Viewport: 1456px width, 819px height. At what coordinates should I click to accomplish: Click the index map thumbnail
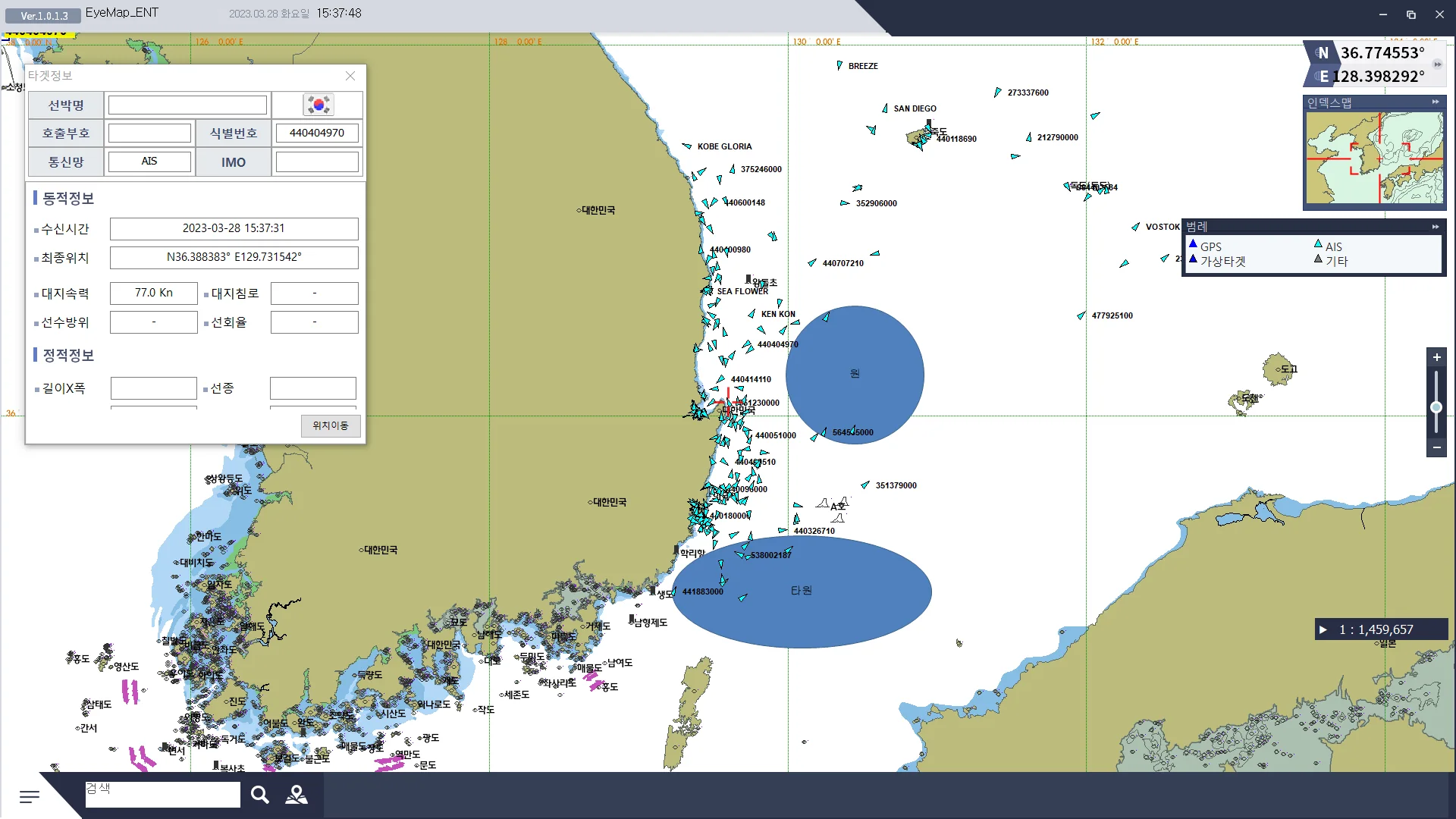pyautogui.click(x=1374, y=158)
